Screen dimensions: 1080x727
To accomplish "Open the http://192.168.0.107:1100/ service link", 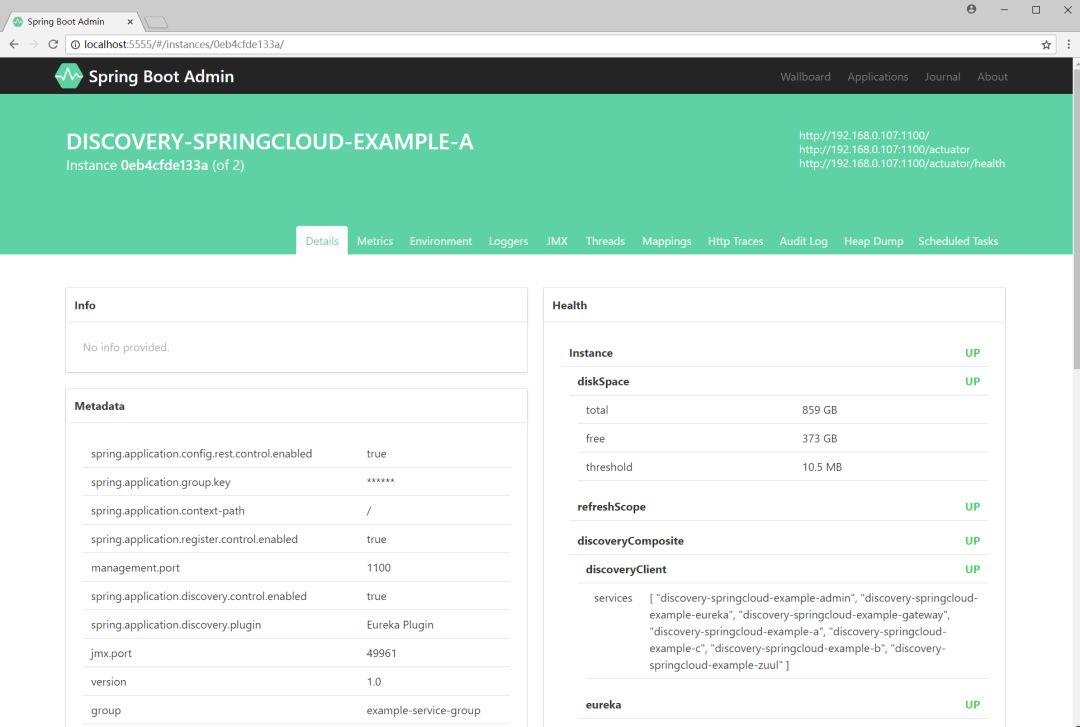I will (x=864, y=135).
